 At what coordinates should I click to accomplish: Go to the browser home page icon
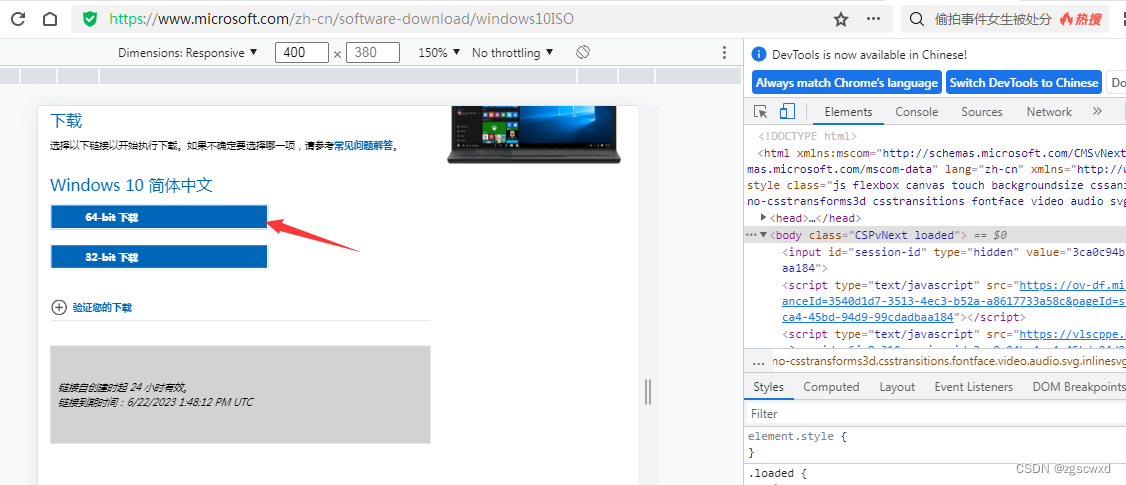pyautogui.click(x=50, y=19)
